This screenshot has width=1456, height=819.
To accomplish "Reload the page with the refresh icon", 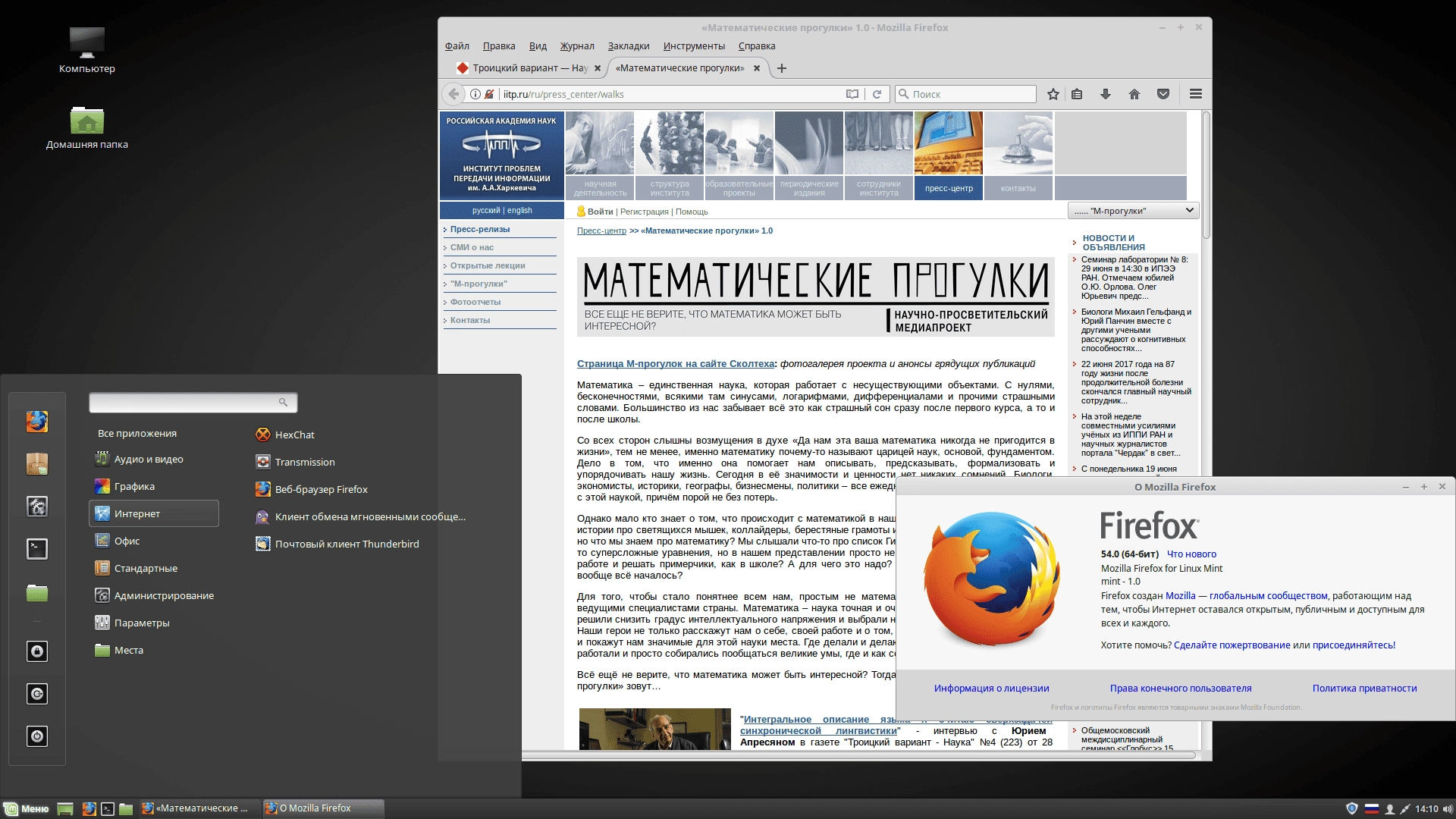I will click(877, 94).
